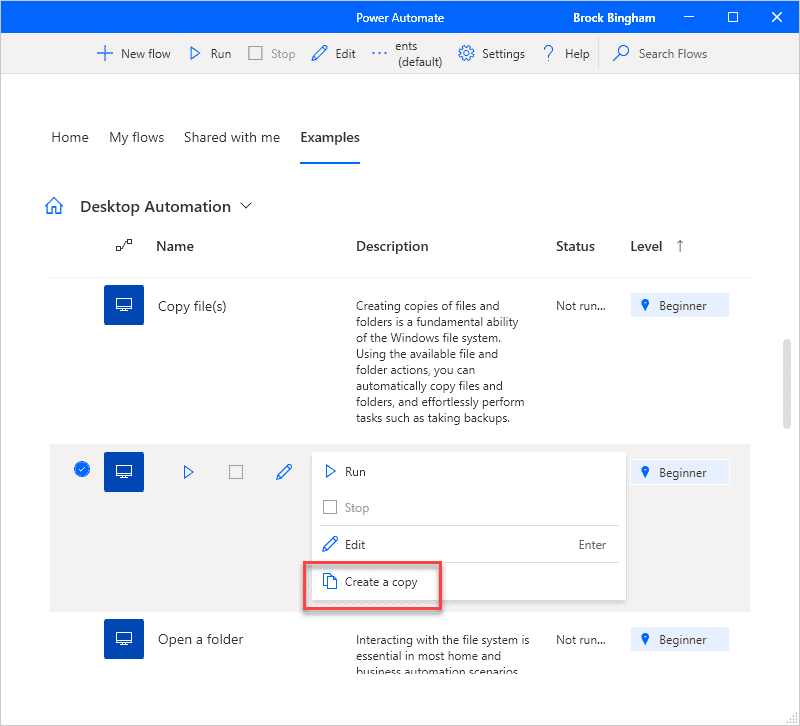Click the inline Run play icon on the selected row
The width and height of the screenshot is (800, 726).
[188, 471]
